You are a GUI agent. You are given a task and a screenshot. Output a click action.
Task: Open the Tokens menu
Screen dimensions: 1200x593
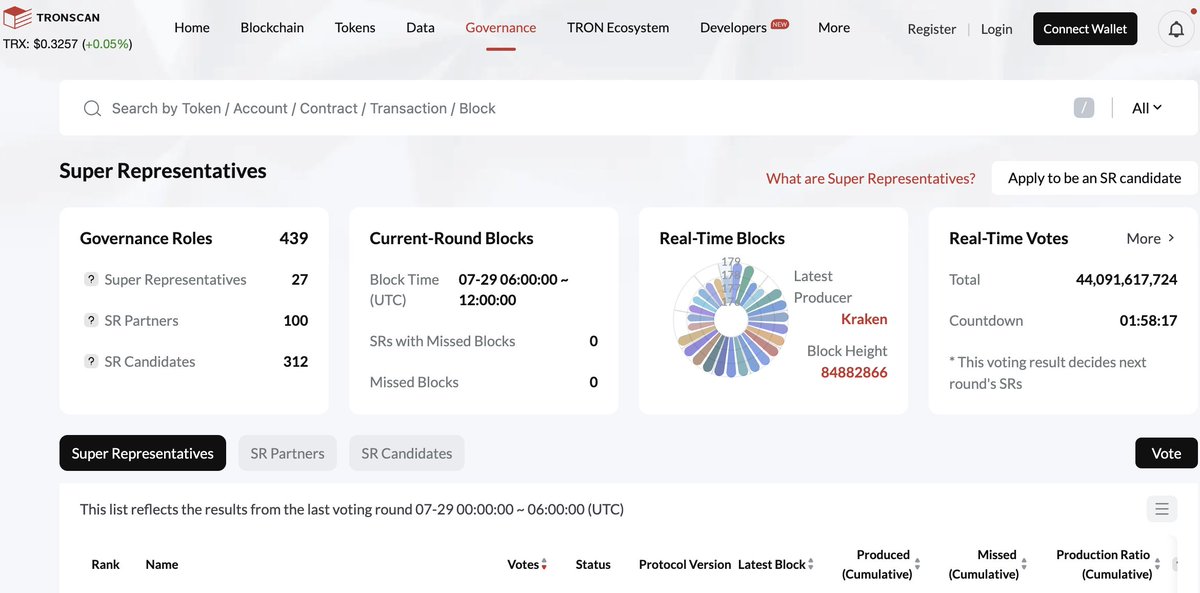(355, 27)
